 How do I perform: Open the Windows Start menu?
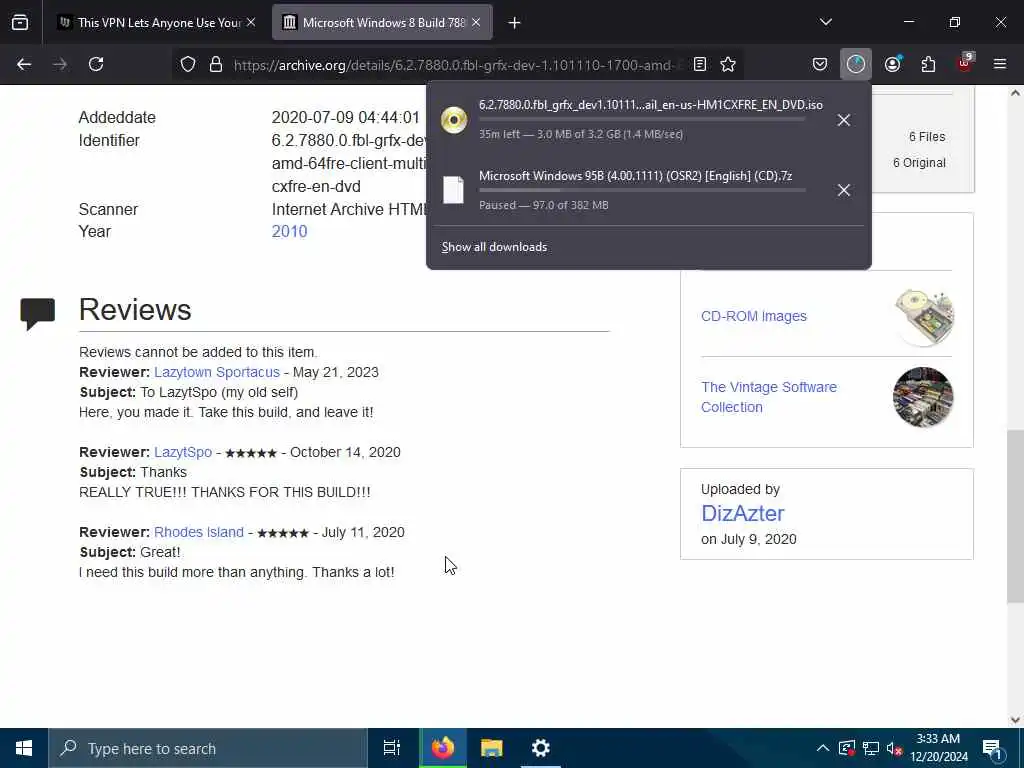[24, 748]
